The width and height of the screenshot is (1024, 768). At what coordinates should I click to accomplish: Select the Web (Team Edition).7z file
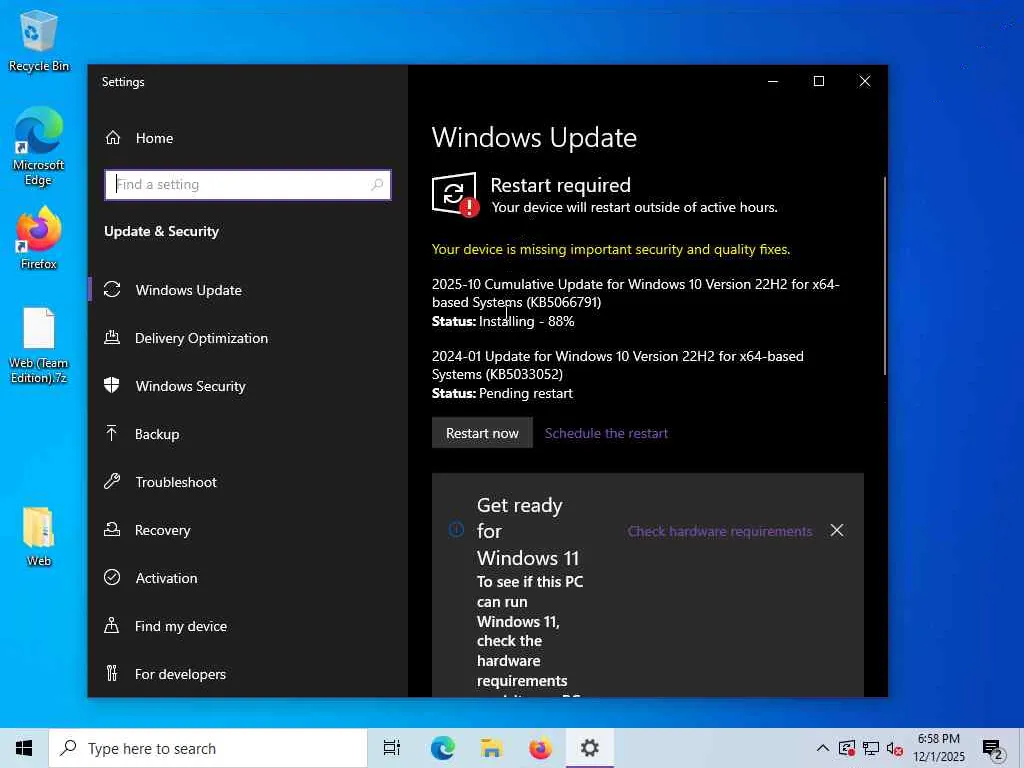pos(39,345)
